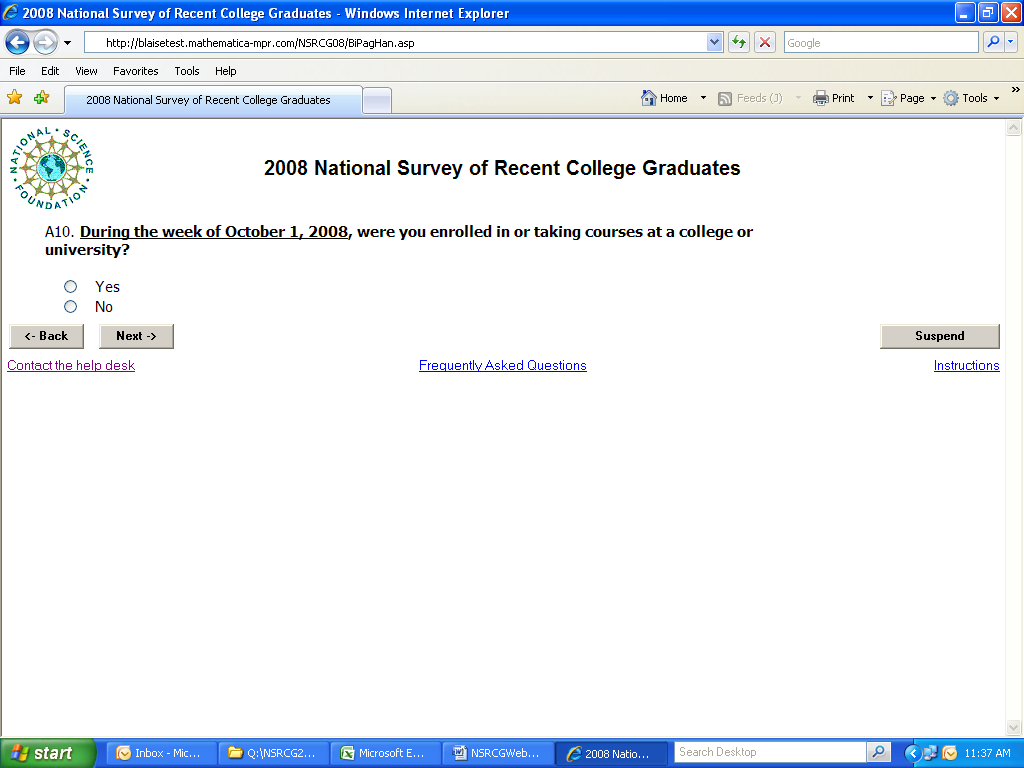Open Contact the help desk link
Image resolution: width=1024 pixels, height=768 pixels.
click(x=71, y=366)
